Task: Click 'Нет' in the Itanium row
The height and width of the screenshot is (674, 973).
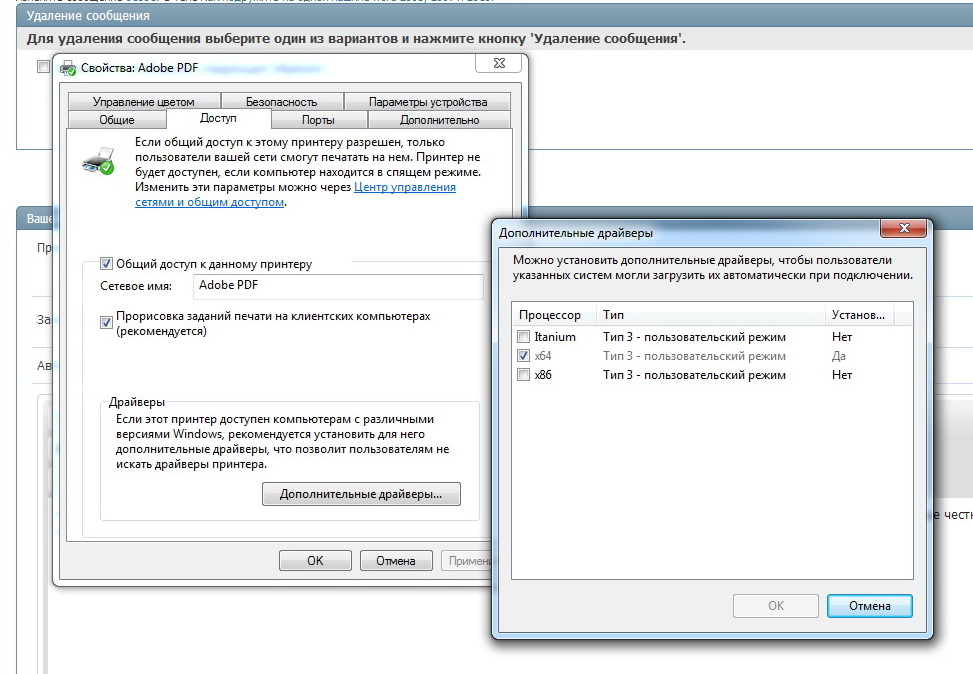Action: pos(842,337)
